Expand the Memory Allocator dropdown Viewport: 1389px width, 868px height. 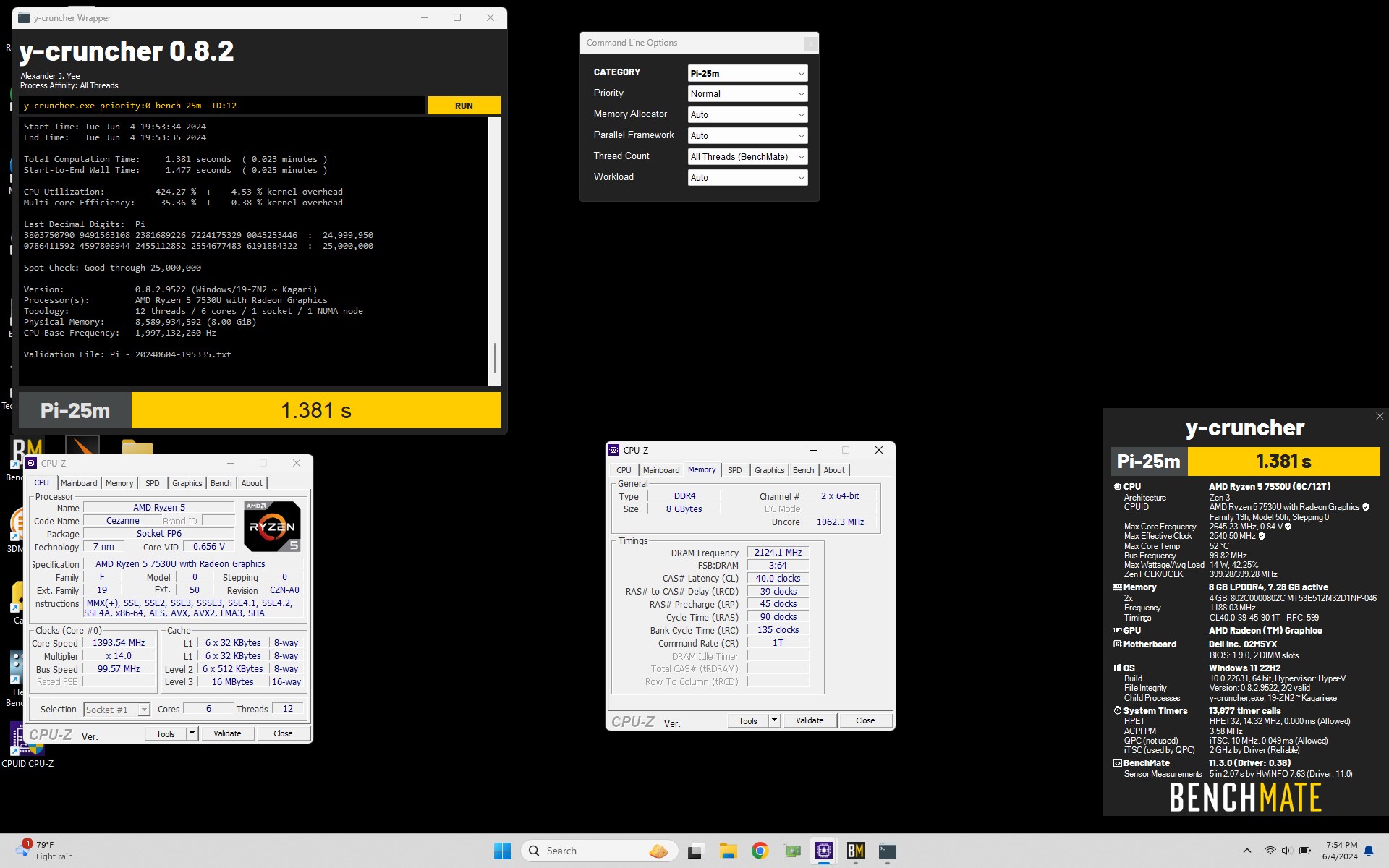coord(747,115)
